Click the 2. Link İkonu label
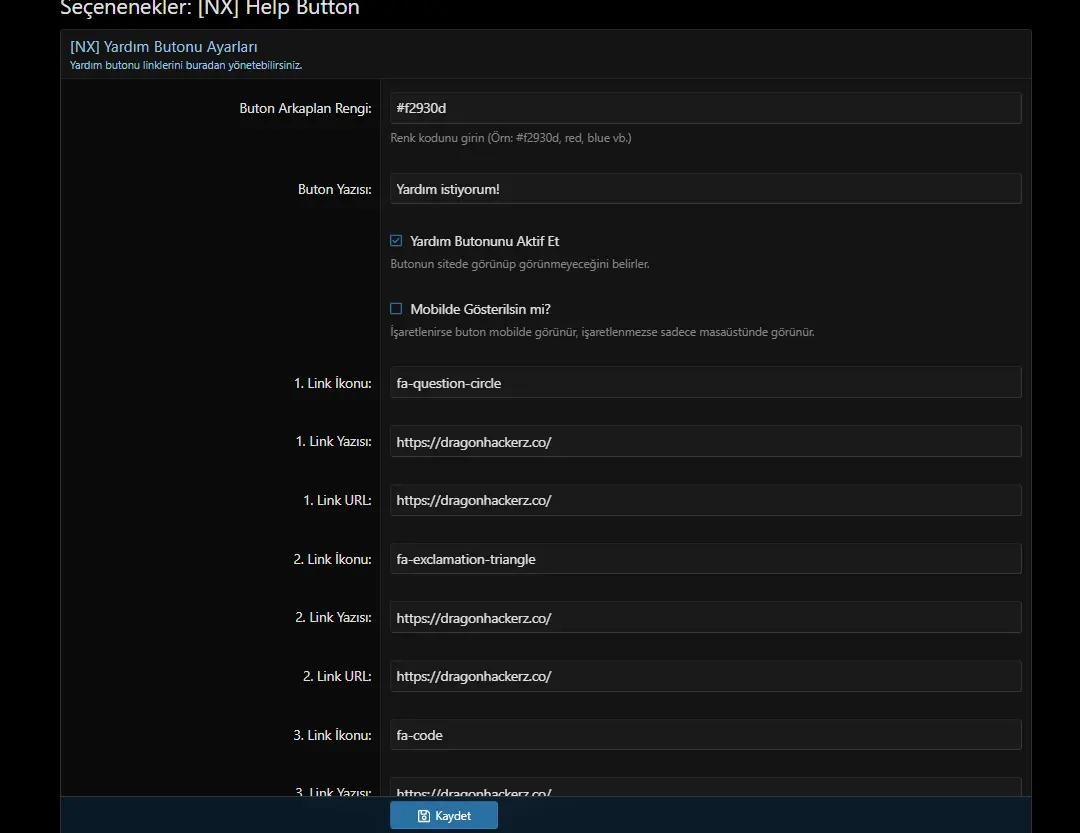The width and height of the screenshot is (1080, 833). (332, 559)
